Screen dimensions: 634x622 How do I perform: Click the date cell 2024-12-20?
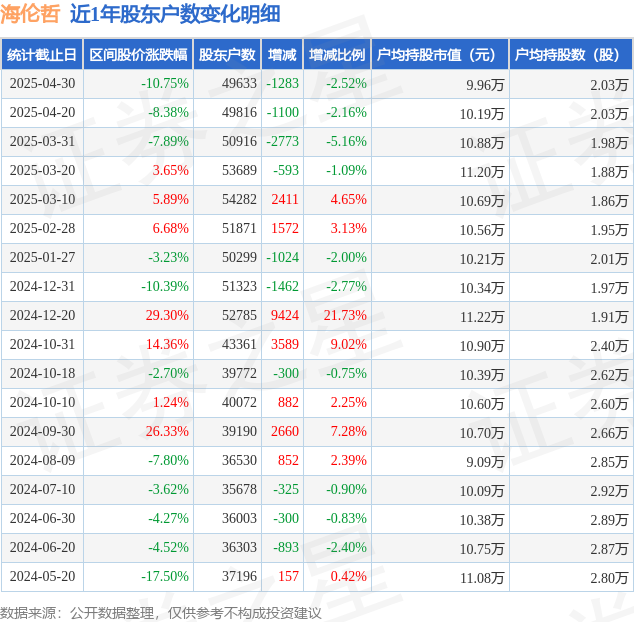(x=42, y=315)
